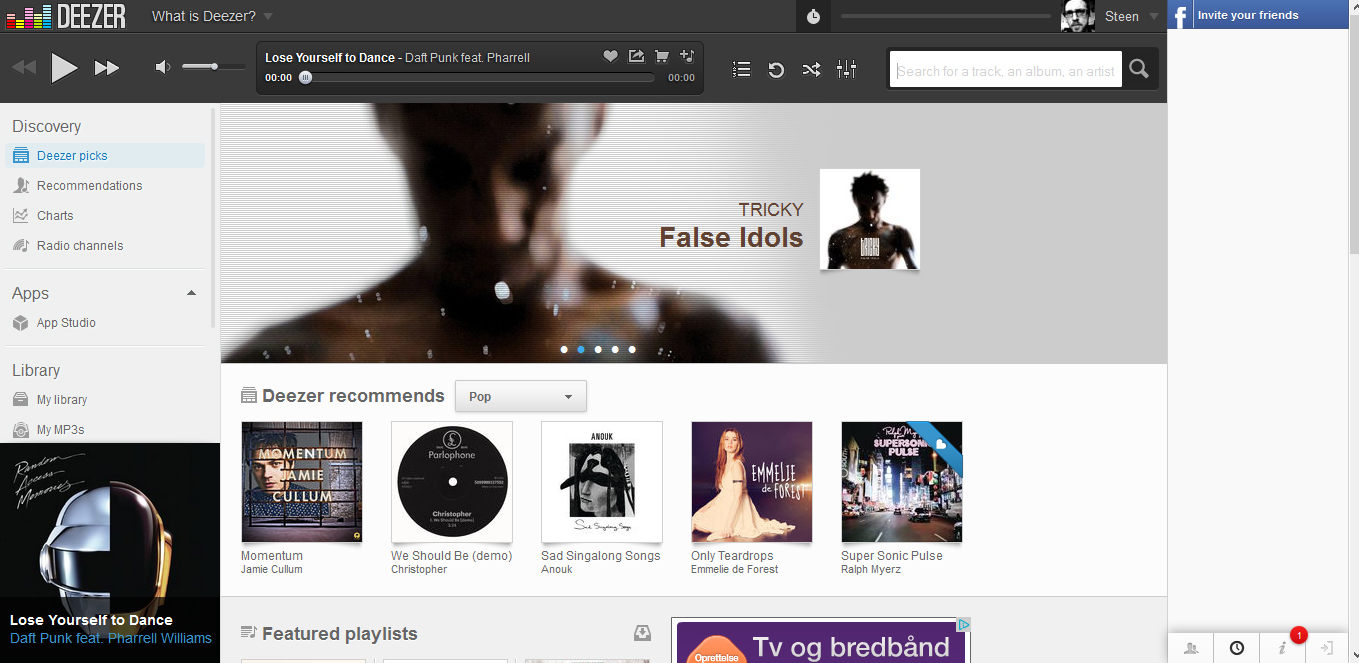The width and height of the screenshot is (1359, 663).
Task: Collapse the side panel with arrow icon
Action: (1328, 648)
